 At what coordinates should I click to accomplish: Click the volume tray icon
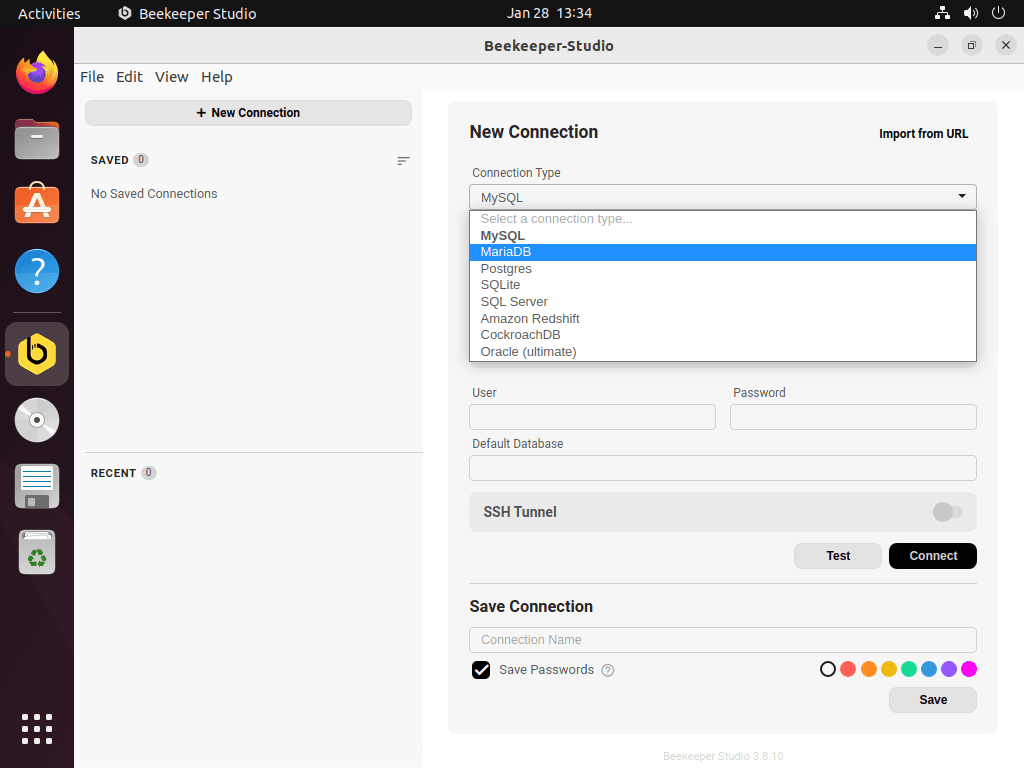(x=970, y=13)
